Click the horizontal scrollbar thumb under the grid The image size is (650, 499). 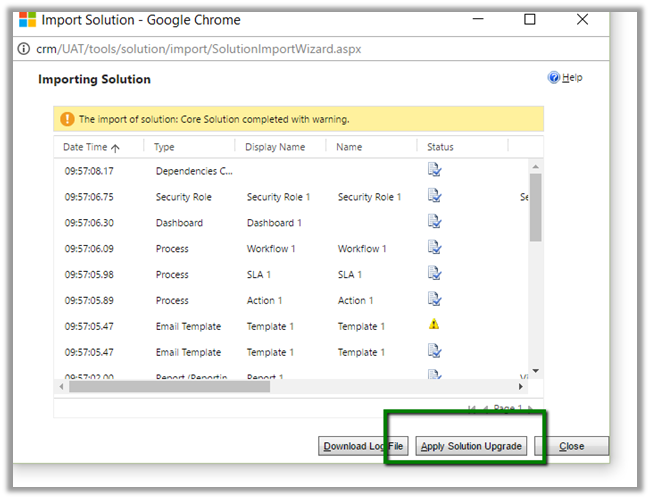tap(170, 386)
